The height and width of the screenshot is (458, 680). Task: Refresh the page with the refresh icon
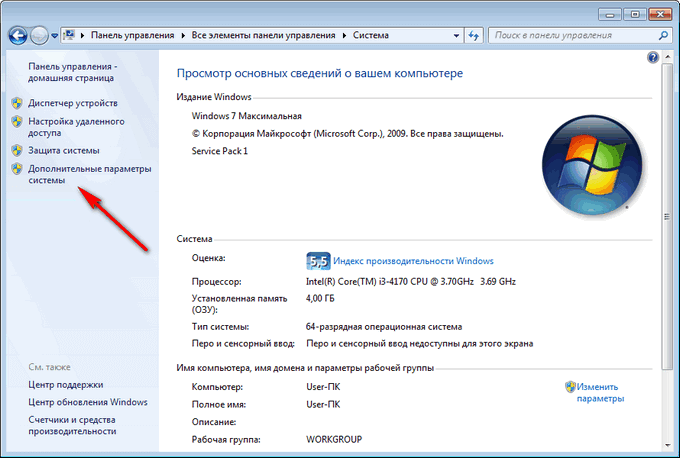click(x=474, y=36)
